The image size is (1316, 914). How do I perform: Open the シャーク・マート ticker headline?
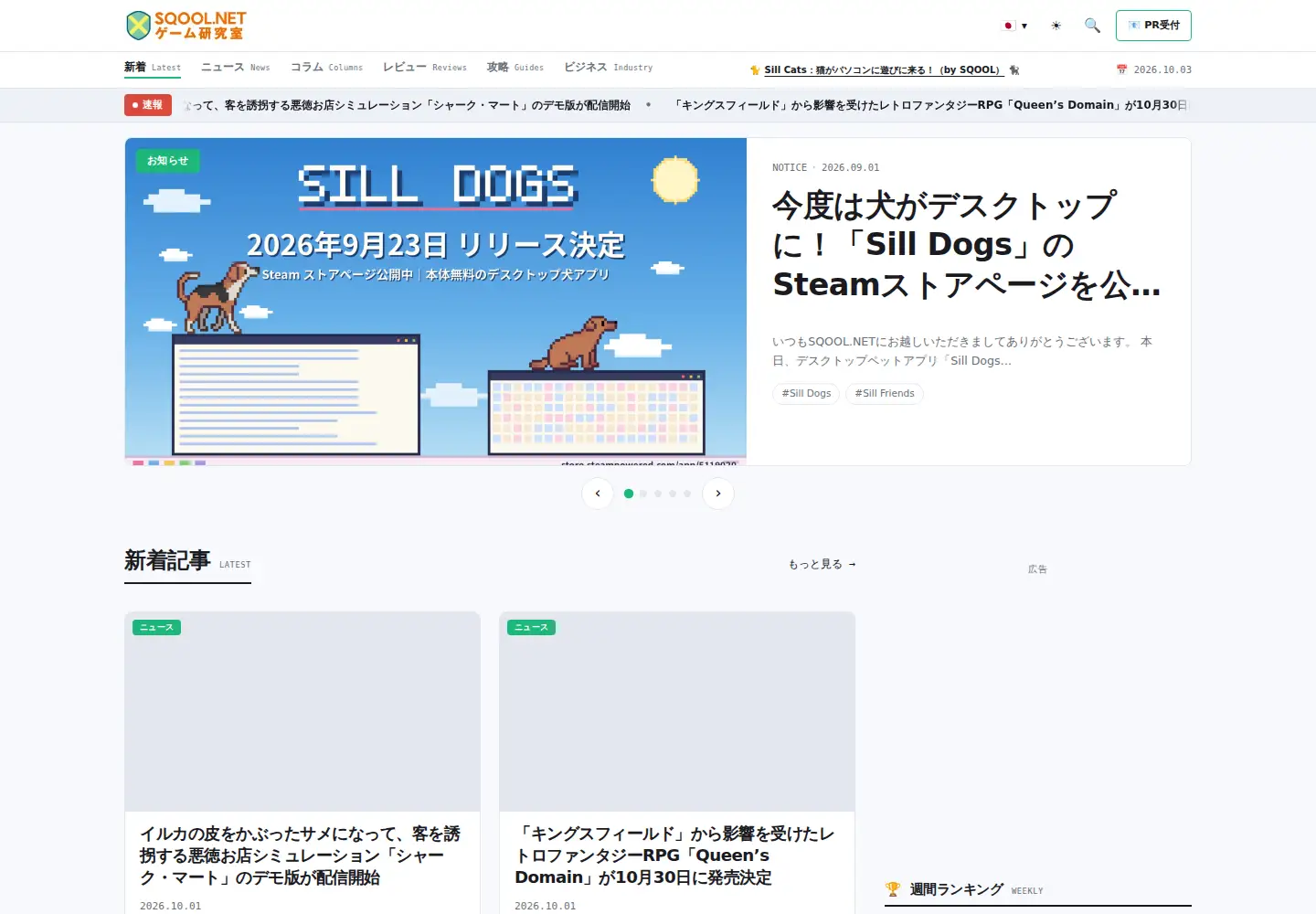click(408, 105)
